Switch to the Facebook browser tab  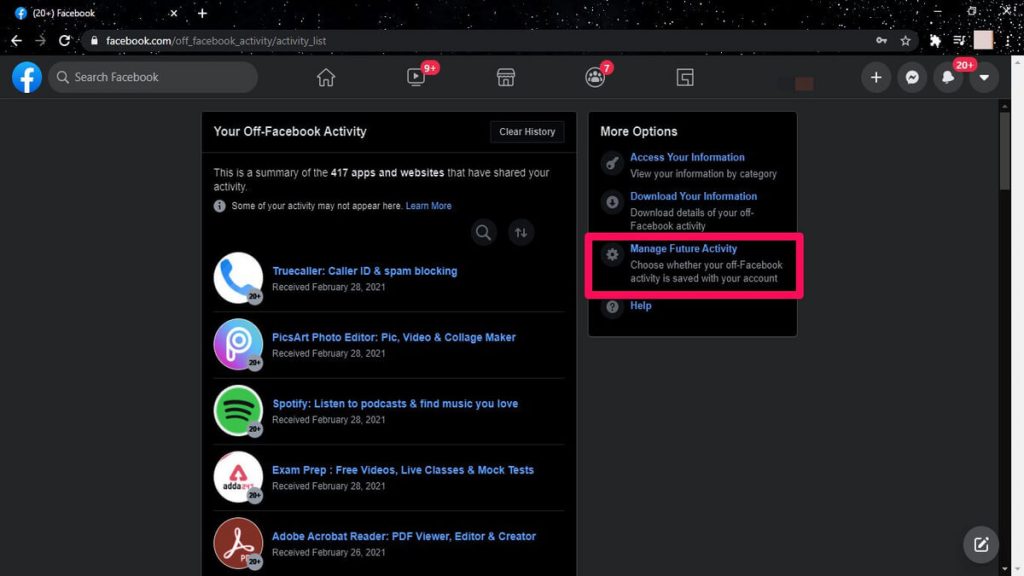pos(80,14)
